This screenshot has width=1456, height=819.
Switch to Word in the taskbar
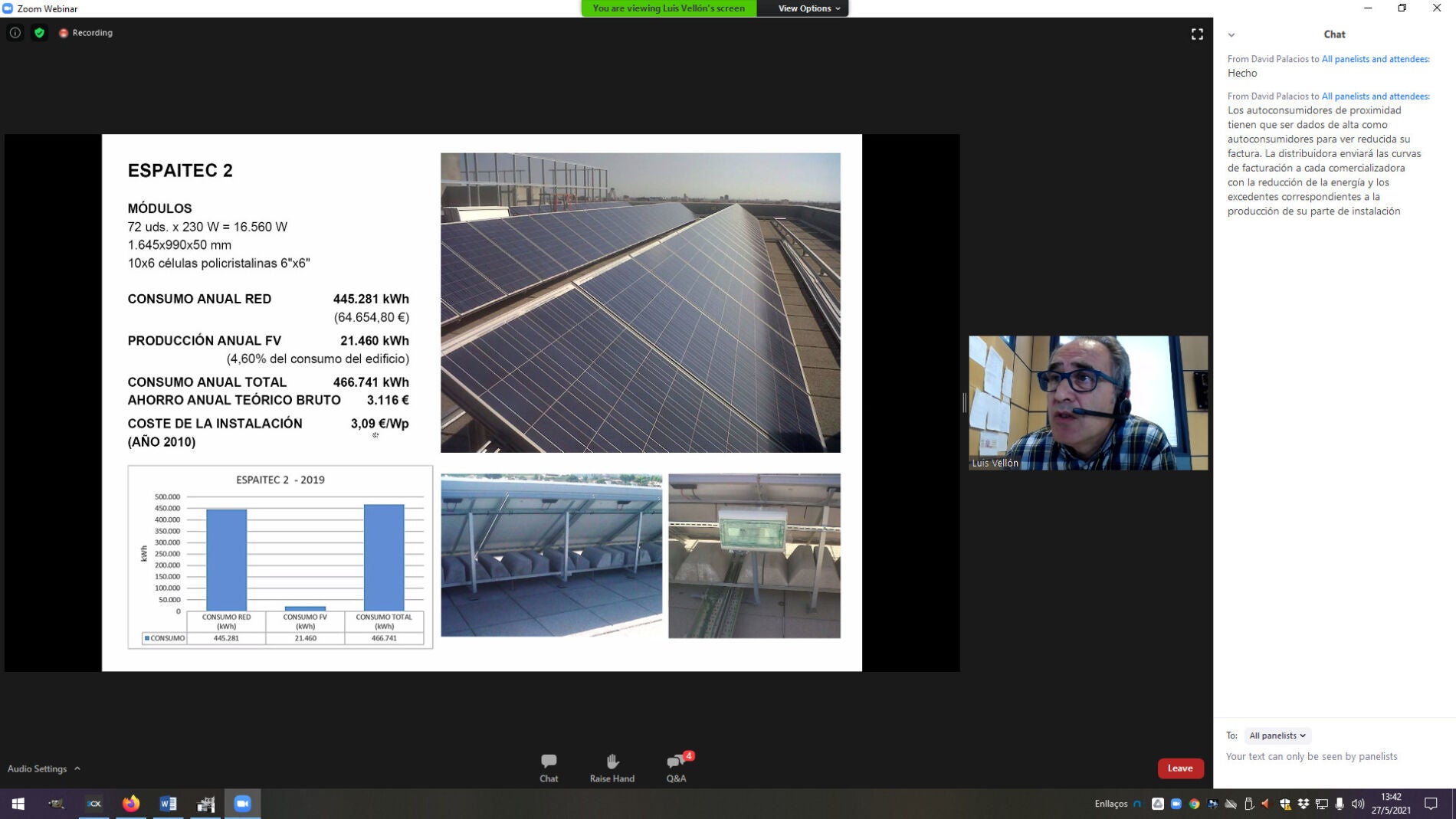[x=168, y=804]
